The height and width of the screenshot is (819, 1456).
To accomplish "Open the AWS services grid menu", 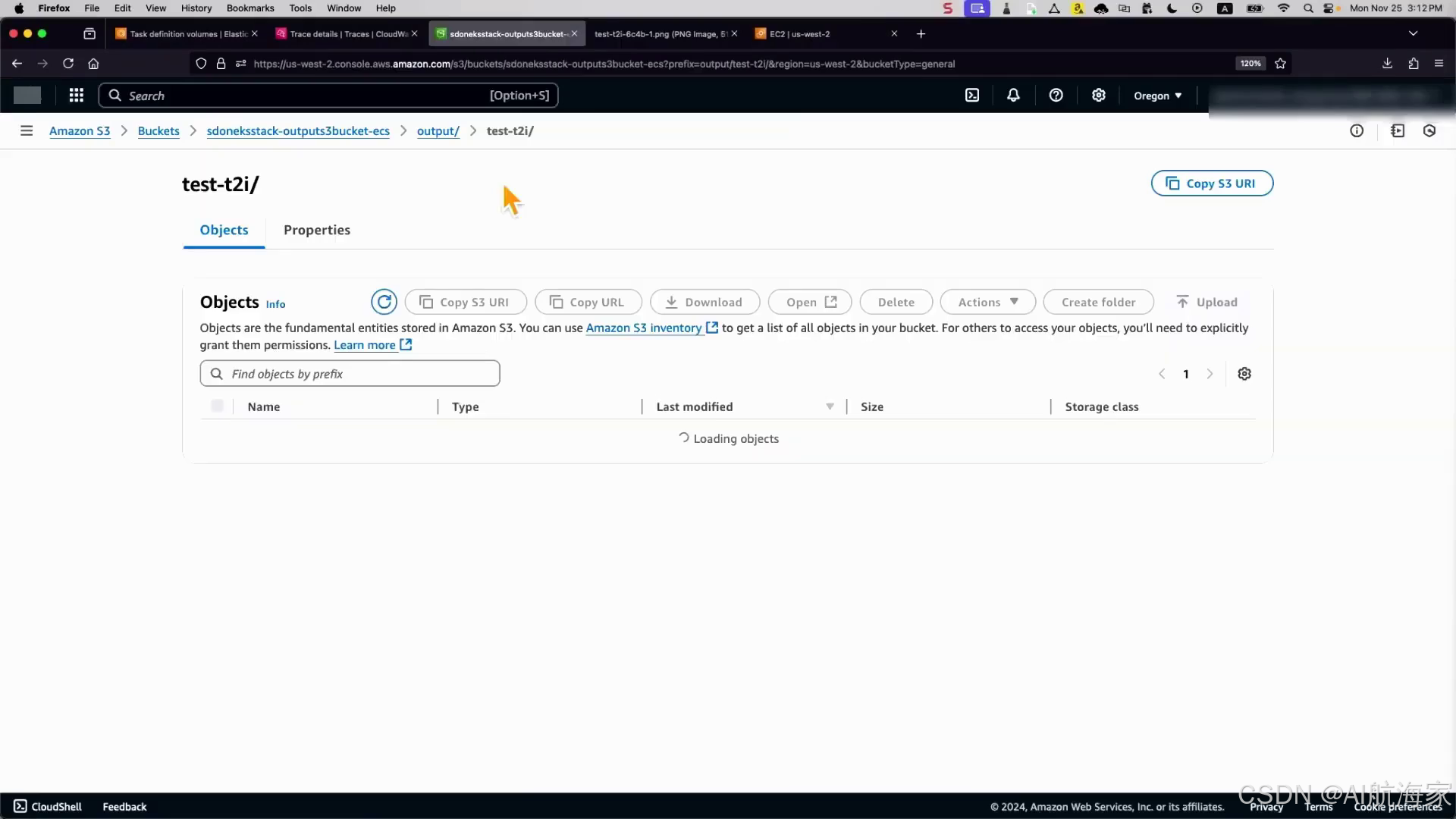I will [x=76, y=96].
